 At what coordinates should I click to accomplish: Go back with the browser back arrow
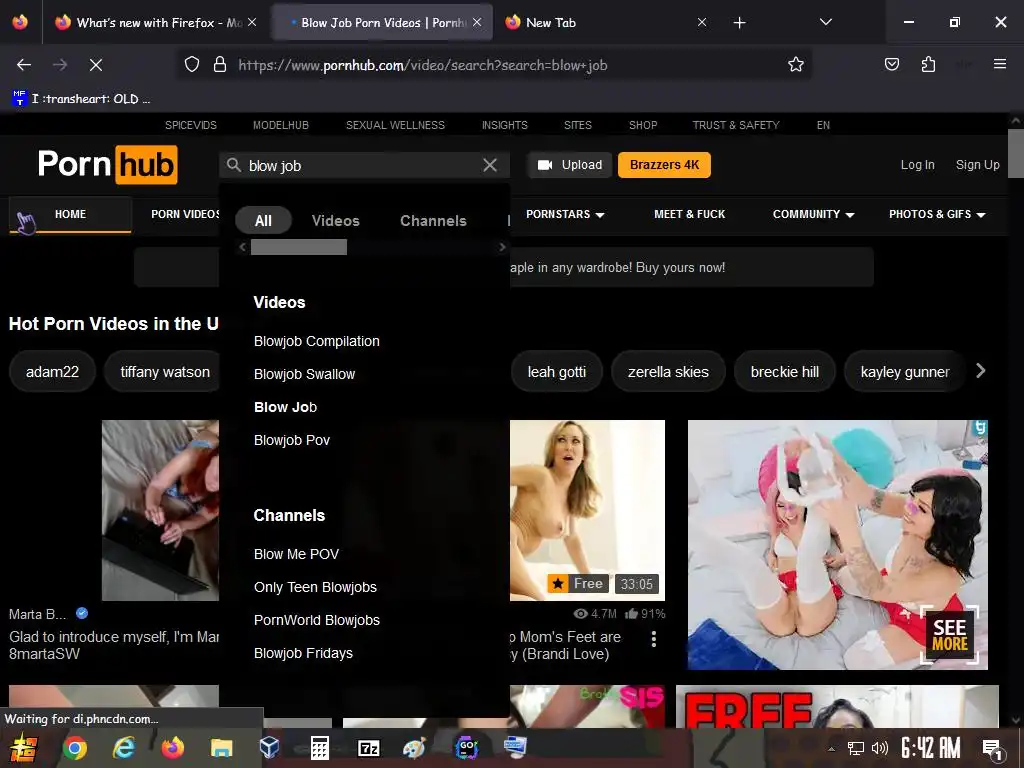pos(24,65)
